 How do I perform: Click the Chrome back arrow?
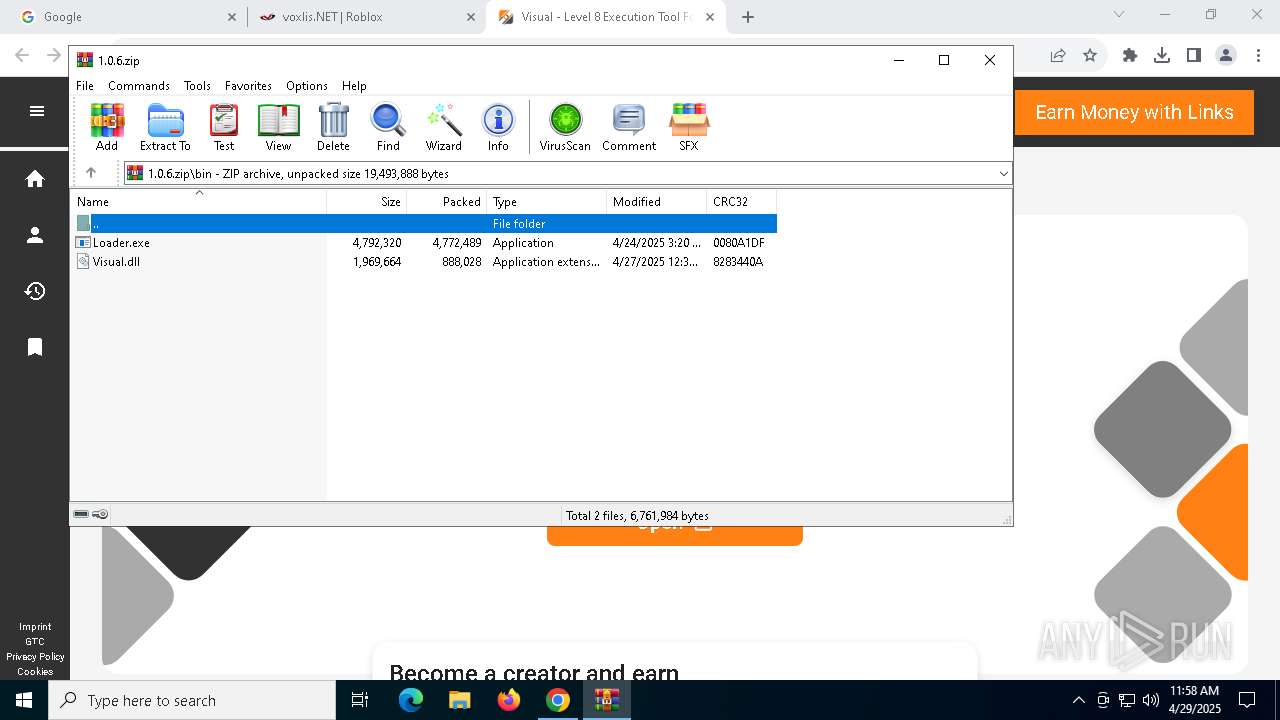22,56
